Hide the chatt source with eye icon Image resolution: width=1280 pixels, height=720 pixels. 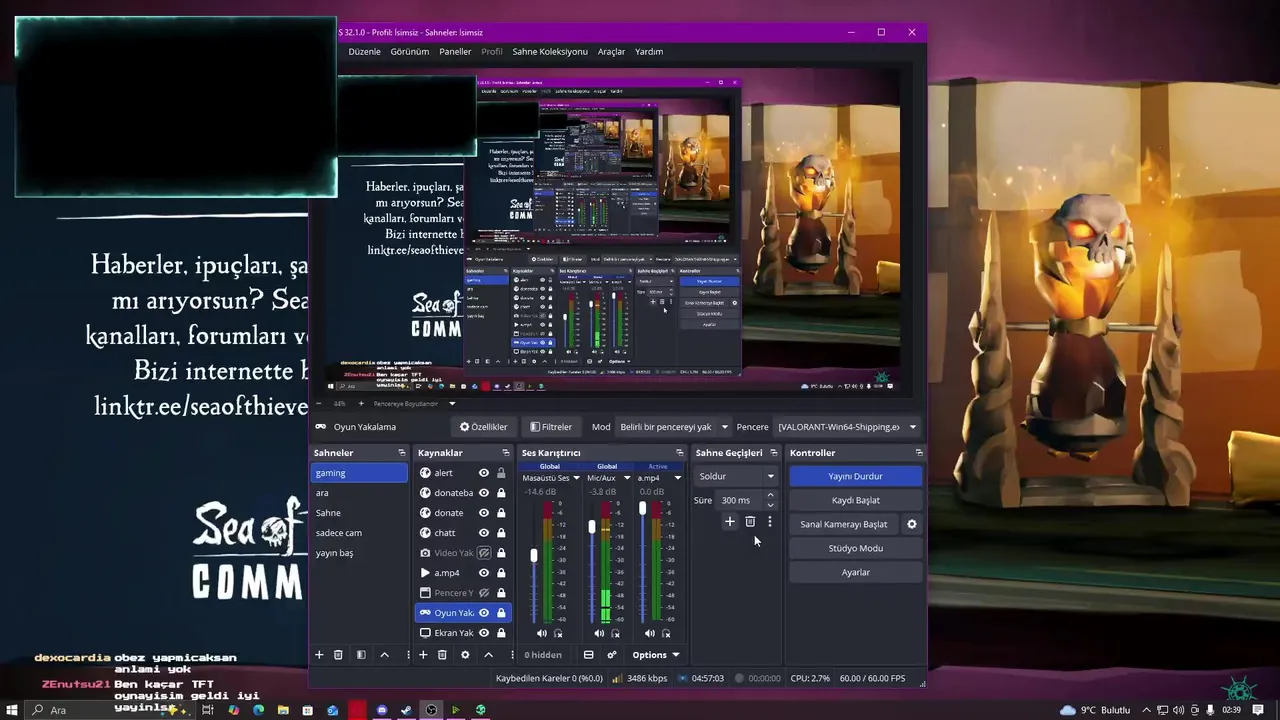pyautogui.click(x=484, y=533)
